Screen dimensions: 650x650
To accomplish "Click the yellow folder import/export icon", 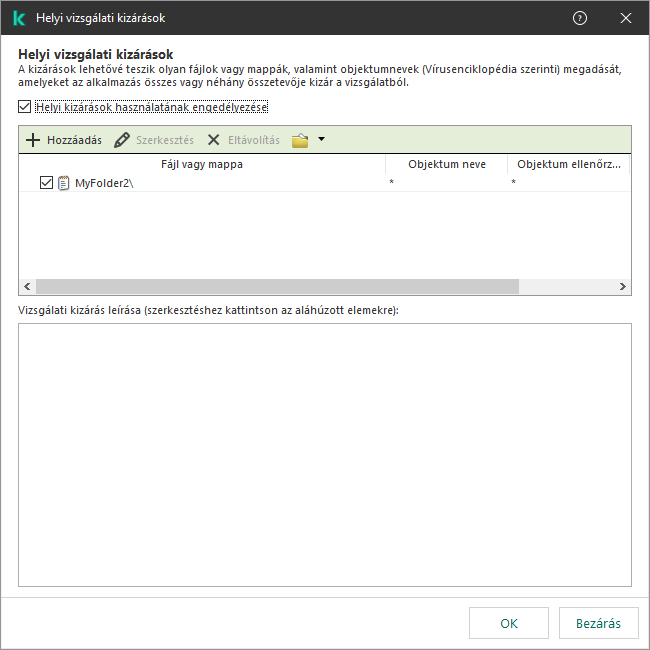I will 300,140.
